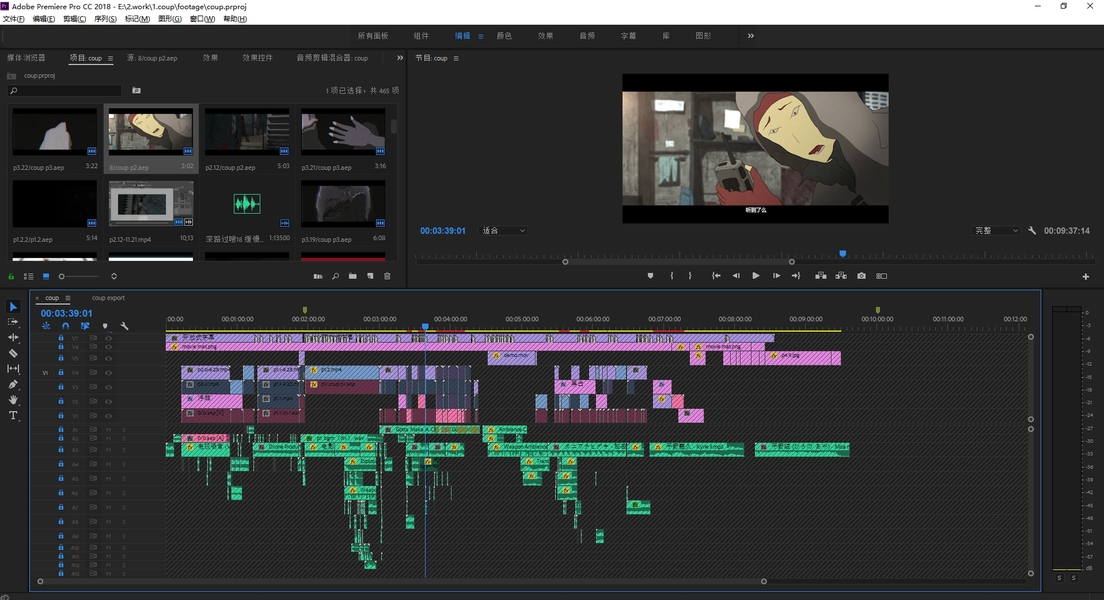This screenshot has height=600, width=1104.
Task: Switch to the Effect Controls tab
Action: 257,58
